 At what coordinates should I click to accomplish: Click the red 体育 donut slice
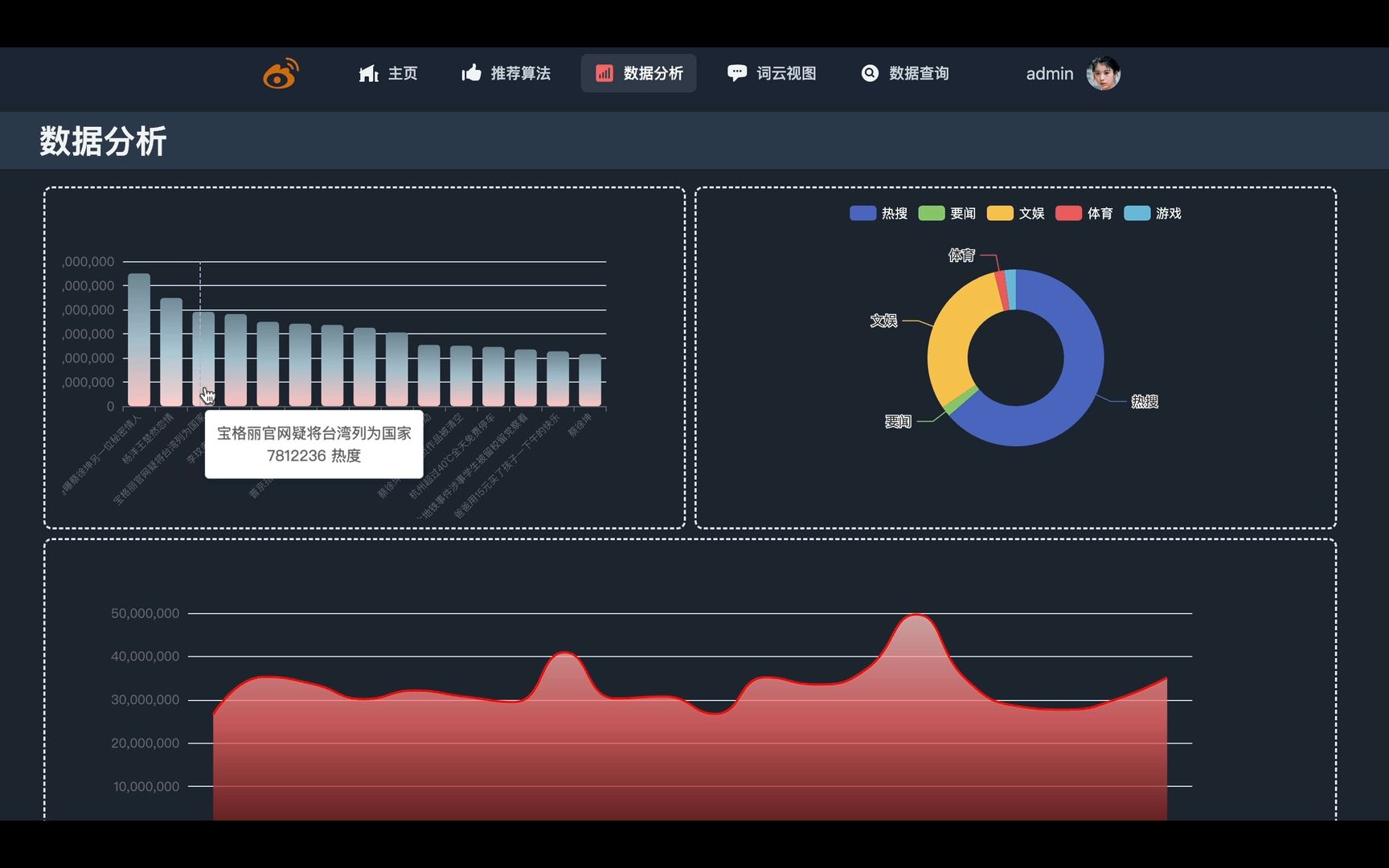[1002, 291]
